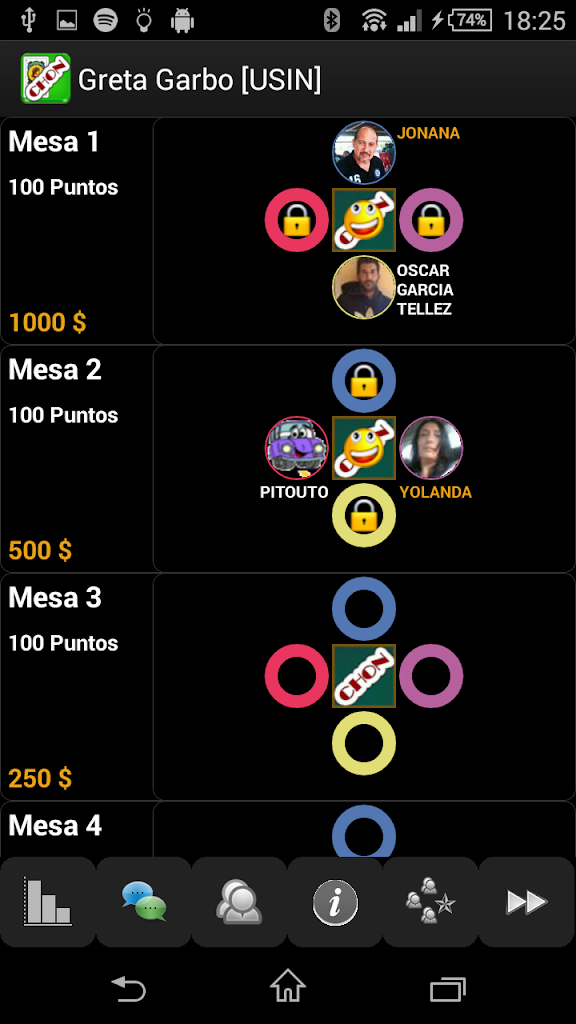
Task: View JONANA's profile photo
Action: [364, 153]
